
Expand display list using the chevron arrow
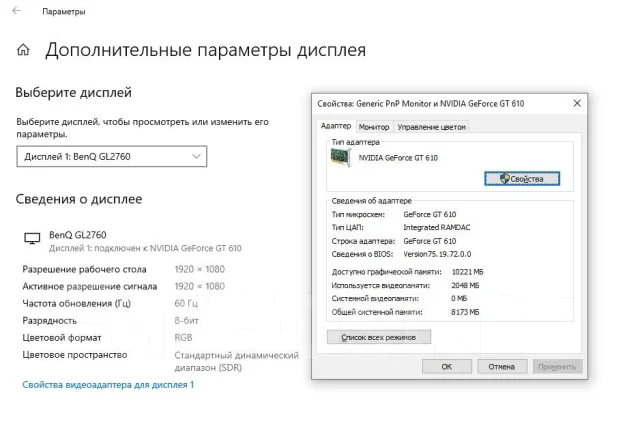point(196,156)
